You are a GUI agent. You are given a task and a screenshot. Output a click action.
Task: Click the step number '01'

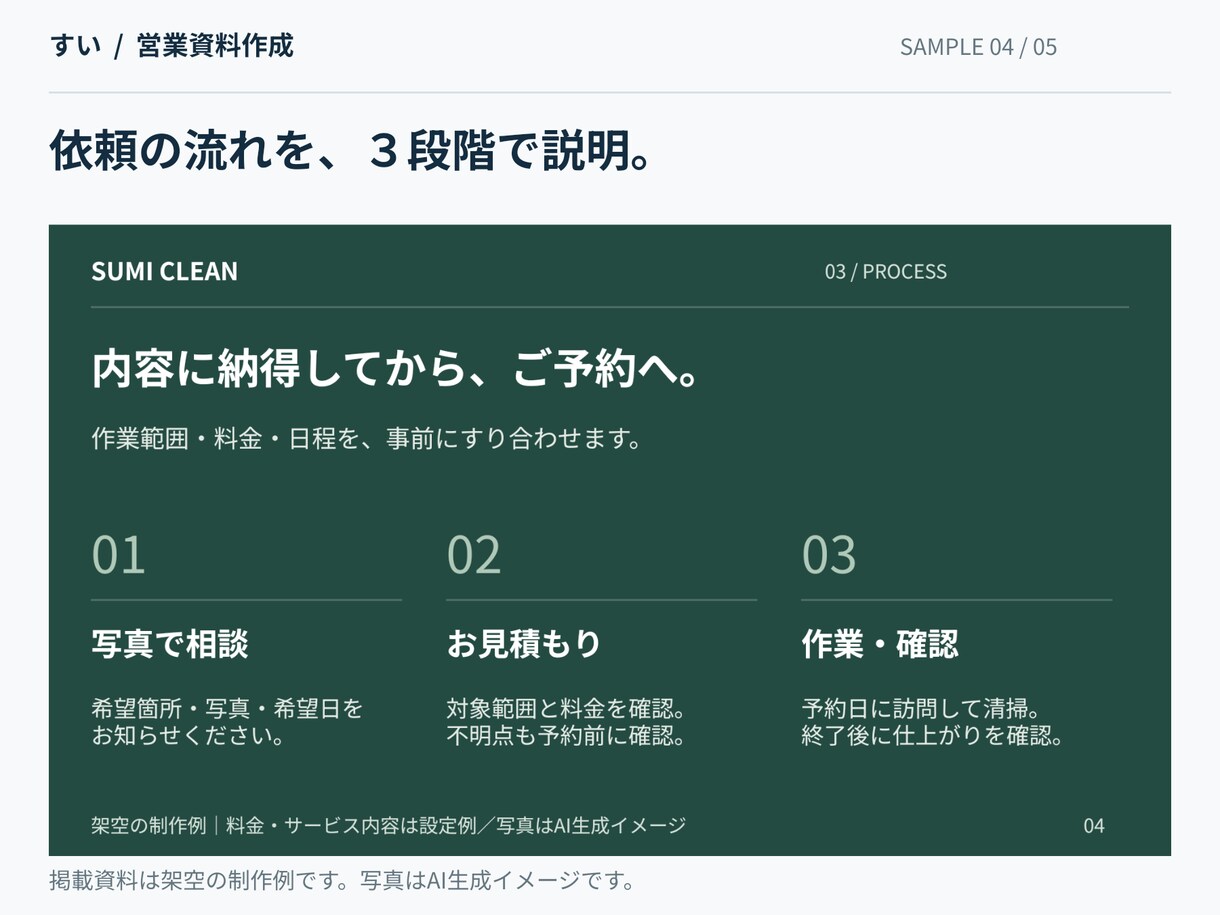[x=118, y=555]
